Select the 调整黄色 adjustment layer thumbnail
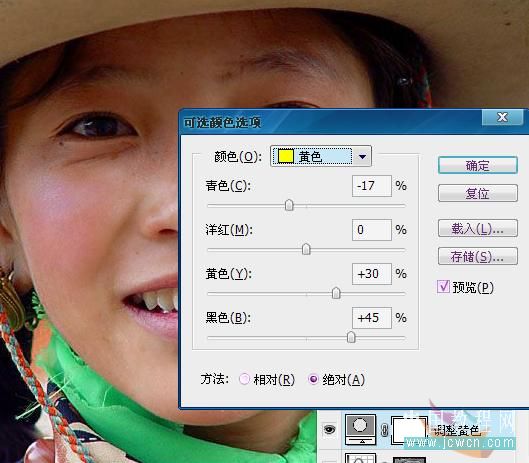The image size is (529, 463). [x=360, y=429]
